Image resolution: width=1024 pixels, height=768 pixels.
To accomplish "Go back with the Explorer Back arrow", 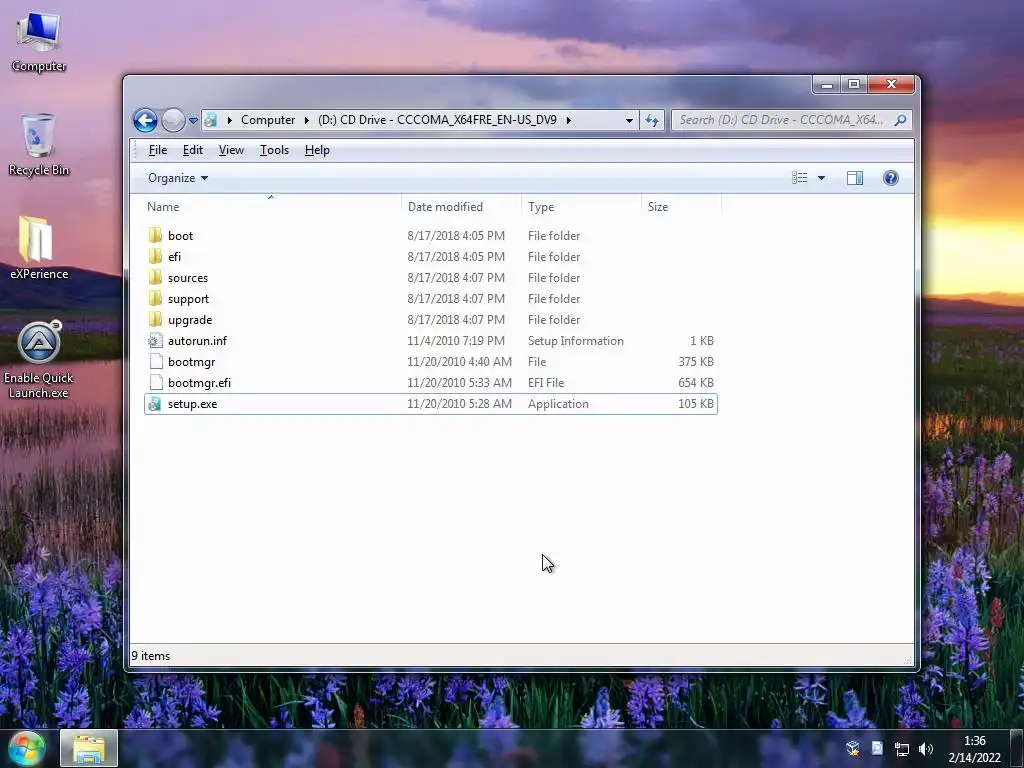I will point(146,120).
